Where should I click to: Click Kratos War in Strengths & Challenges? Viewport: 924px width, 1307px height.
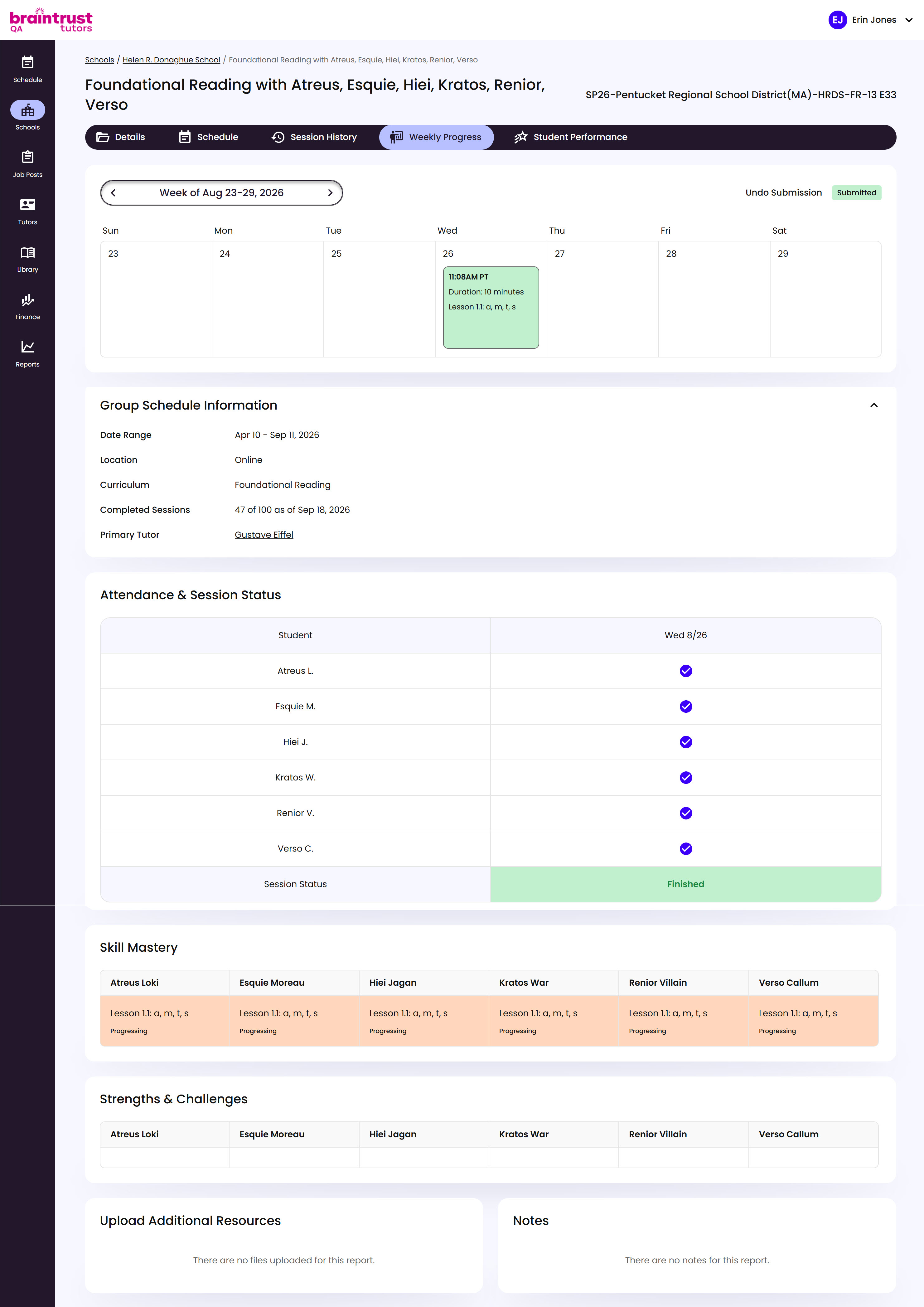pos(524,1135)
